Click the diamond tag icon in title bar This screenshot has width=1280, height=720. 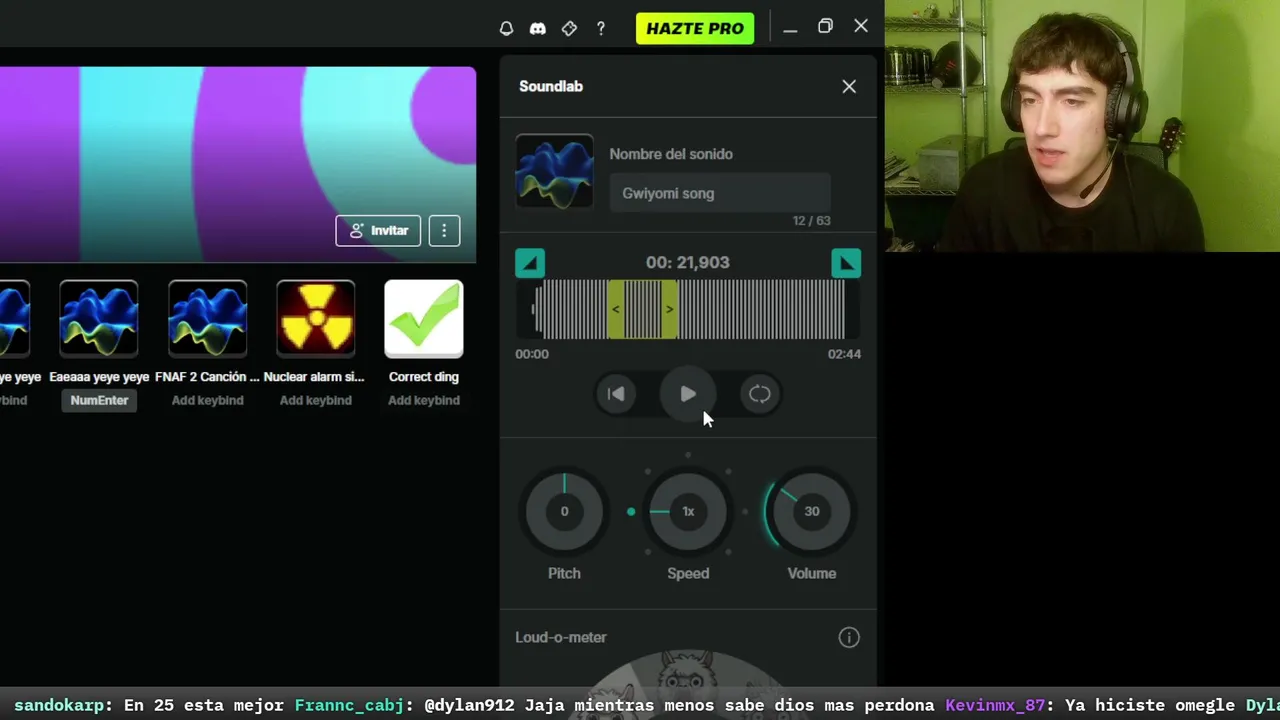point(569,28)
